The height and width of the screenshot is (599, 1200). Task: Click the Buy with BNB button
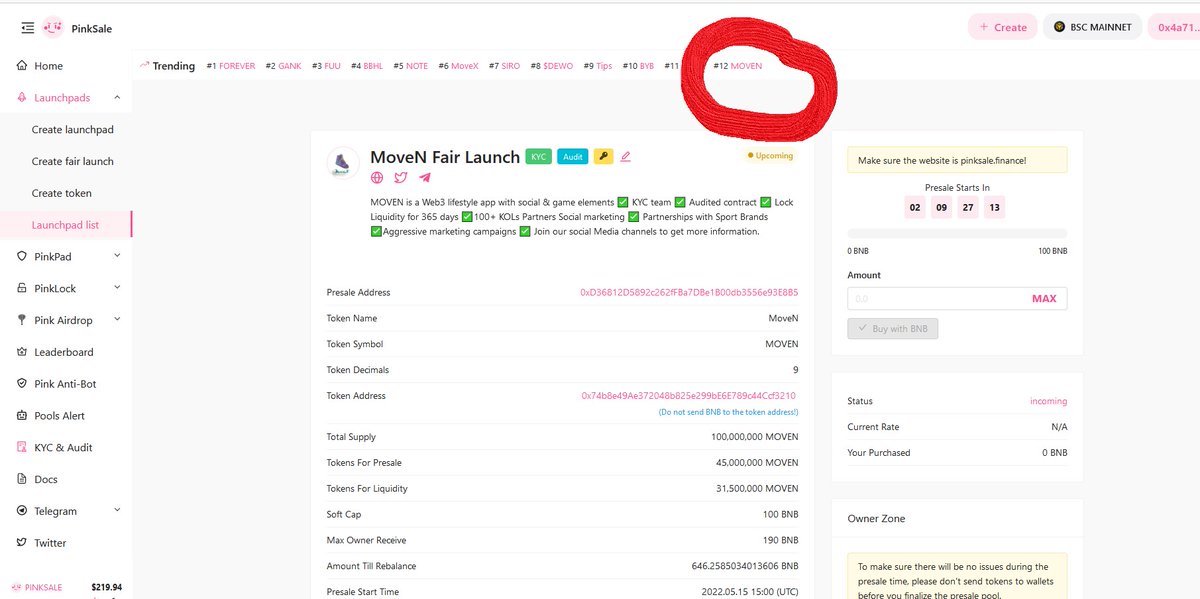click(x=892, y=329)
